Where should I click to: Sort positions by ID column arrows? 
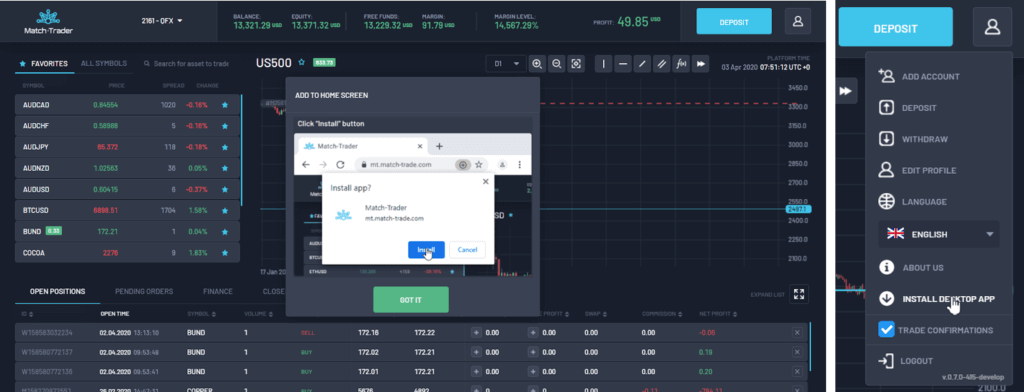tap(30, 314)
